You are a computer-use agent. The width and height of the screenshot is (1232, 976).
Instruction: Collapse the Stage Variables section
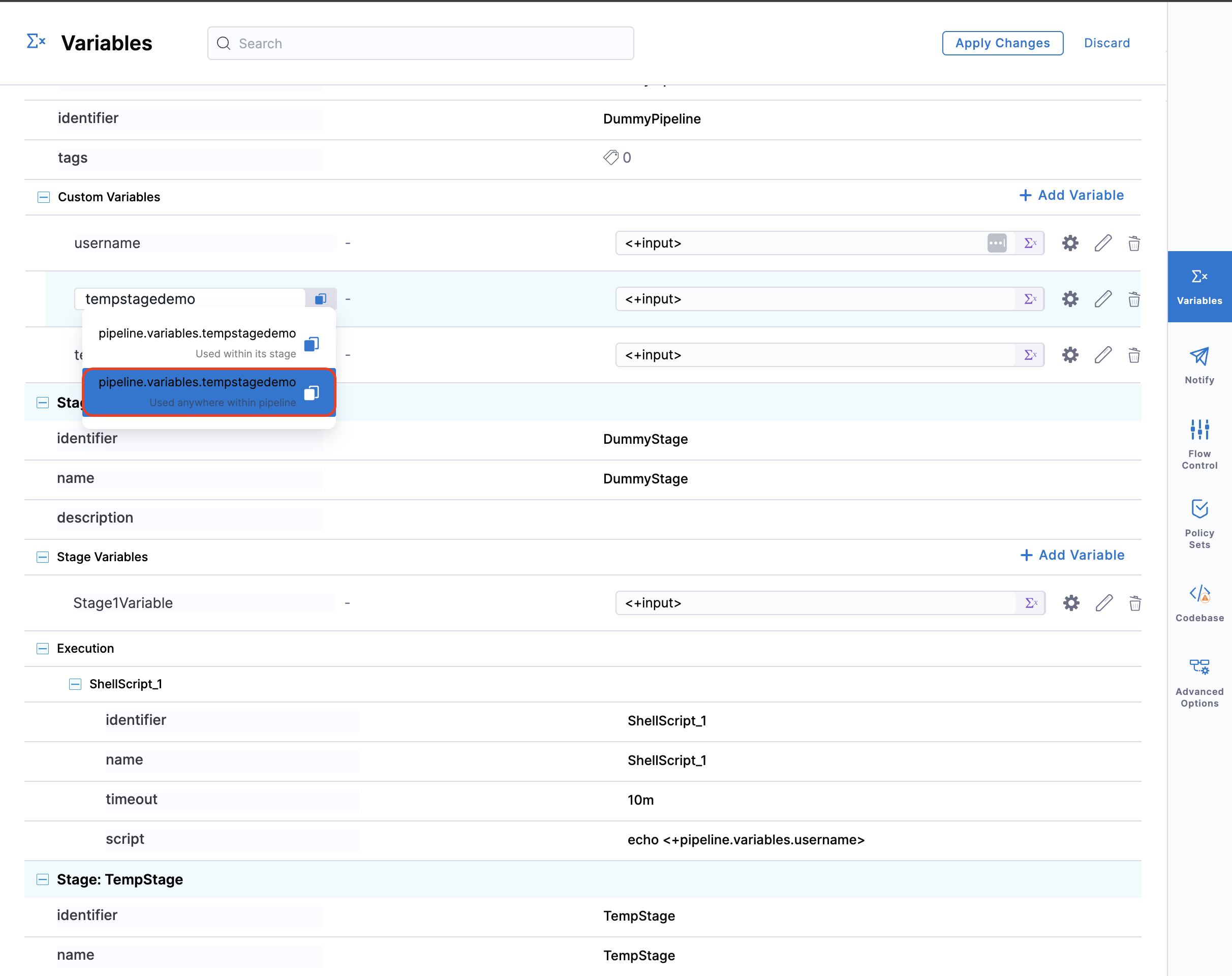tap(43, 557)
